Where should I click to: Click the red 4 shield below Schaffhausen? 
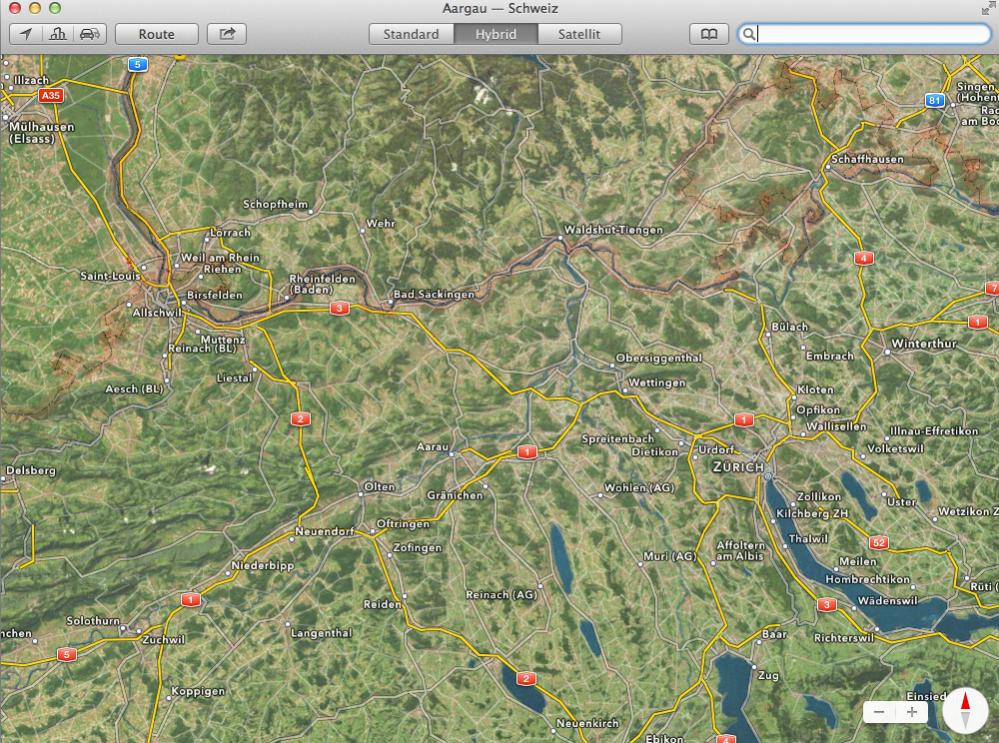coord(863,258)
